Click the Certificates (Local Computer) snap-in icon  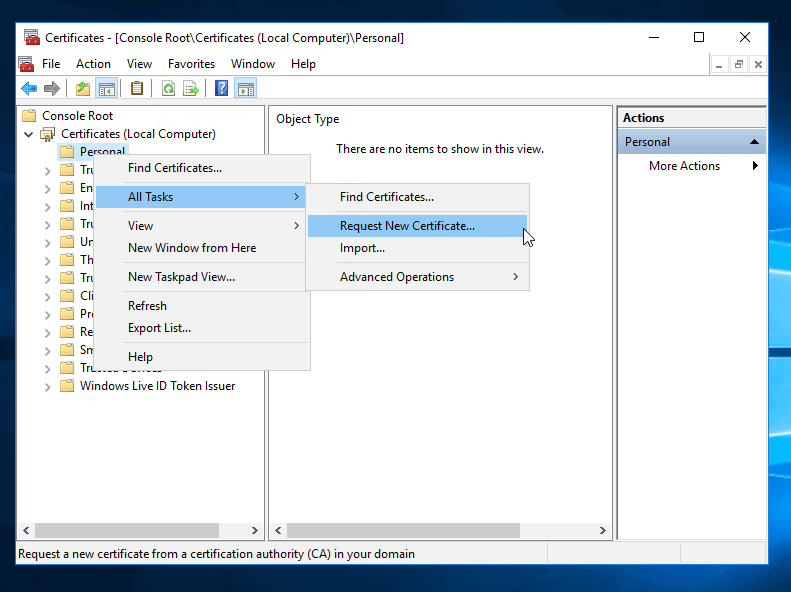(x=48, y=134)
